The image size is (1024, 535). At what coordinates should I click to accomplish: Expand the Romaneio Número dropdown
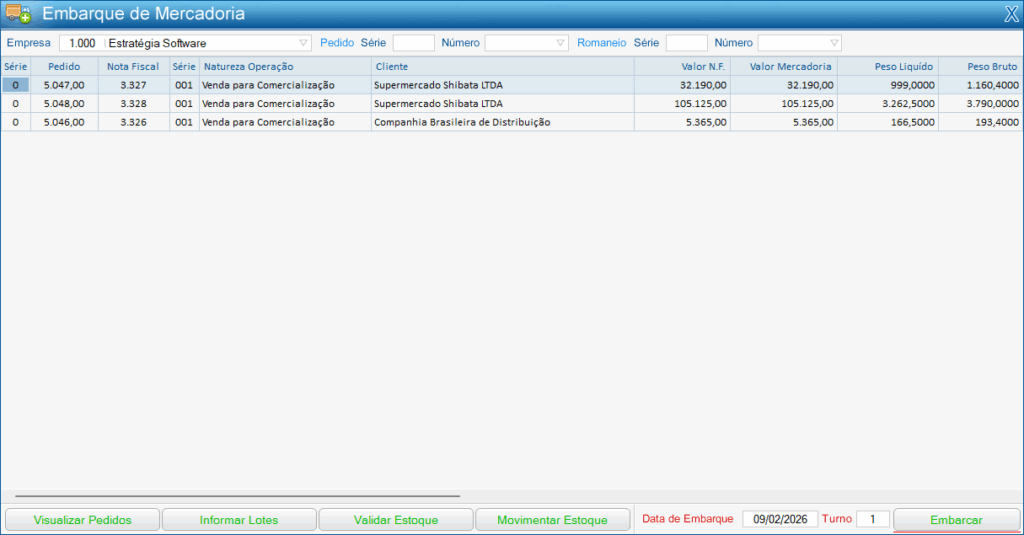(833, 43)
